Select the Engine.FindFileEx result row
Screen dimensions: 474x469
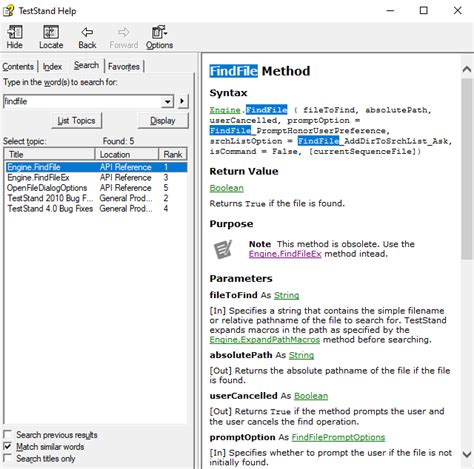tap(96, 177)
